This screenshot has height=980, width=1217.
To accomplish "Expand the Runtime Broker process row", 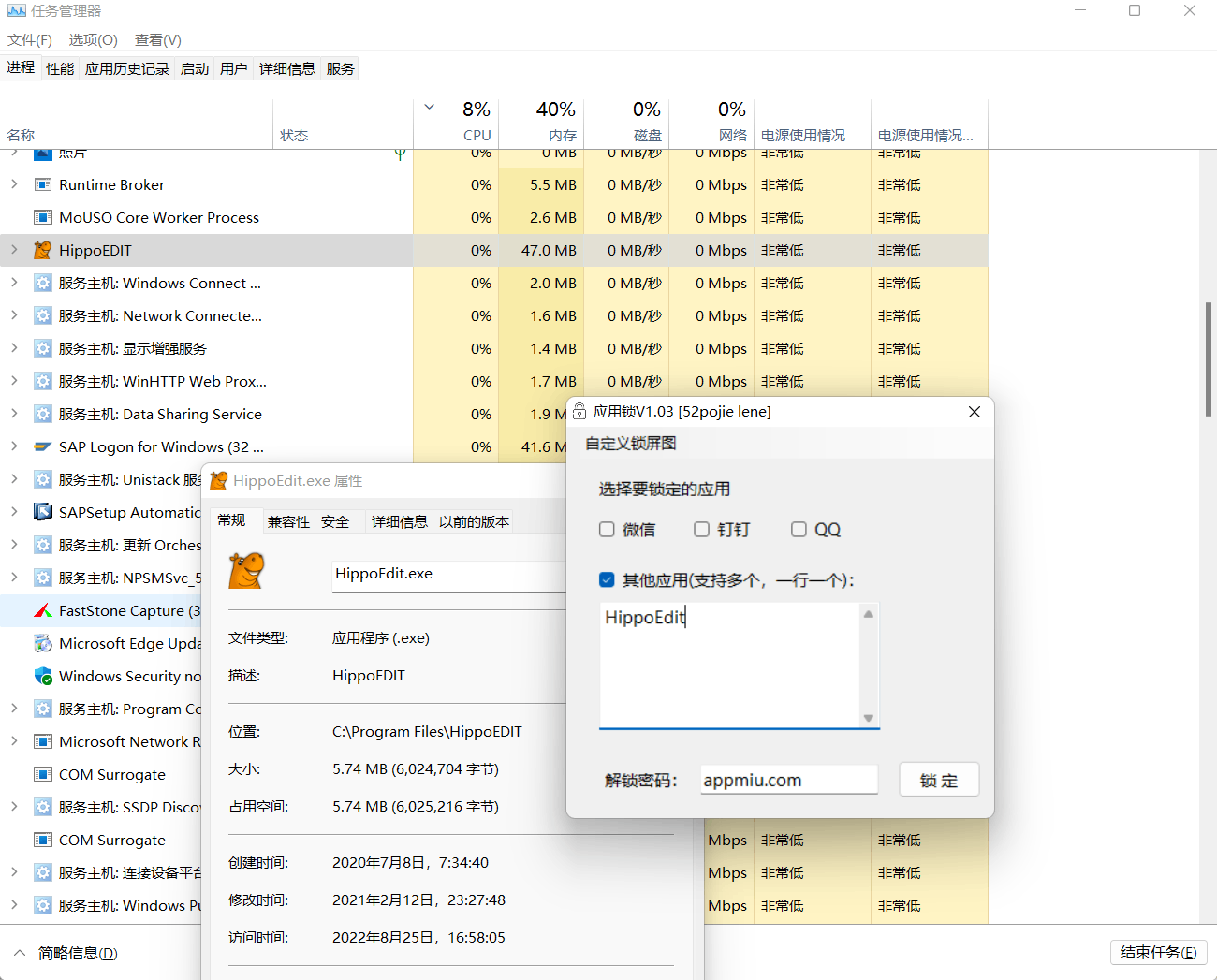I will point(14,184).
